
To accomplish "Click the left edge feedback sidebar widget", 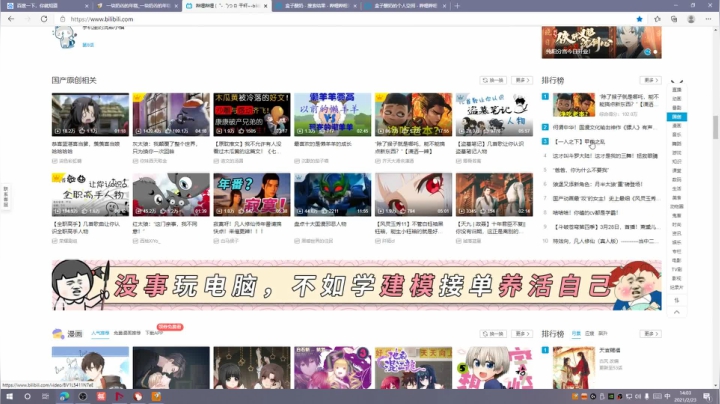I will [6, 196].
